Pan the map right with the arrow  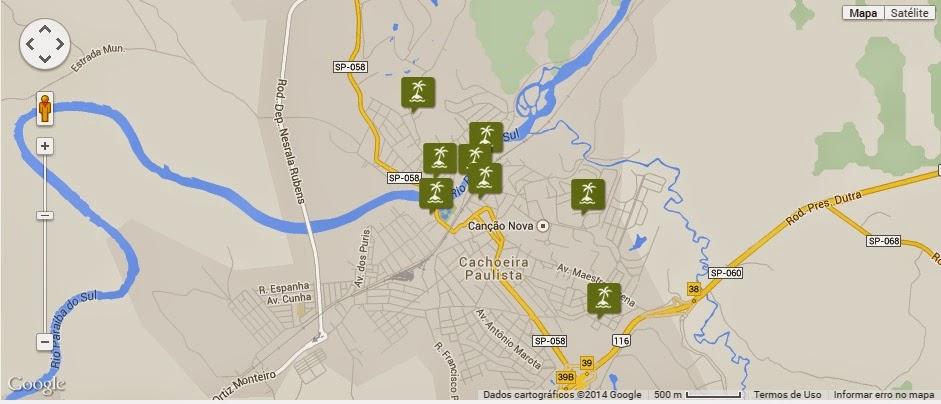61,44
